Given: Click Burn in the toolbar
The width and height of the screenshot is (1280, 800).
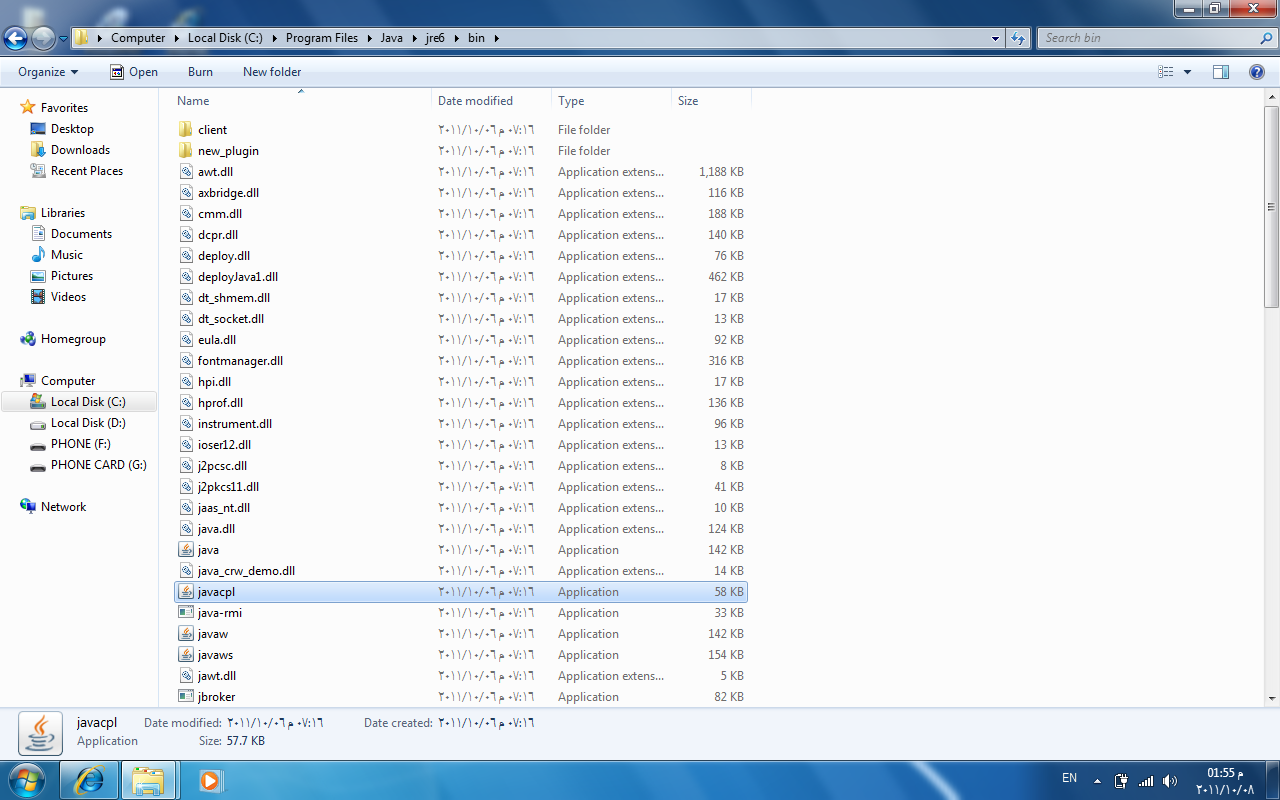Looking at the screenshot, I should (200, 72).
